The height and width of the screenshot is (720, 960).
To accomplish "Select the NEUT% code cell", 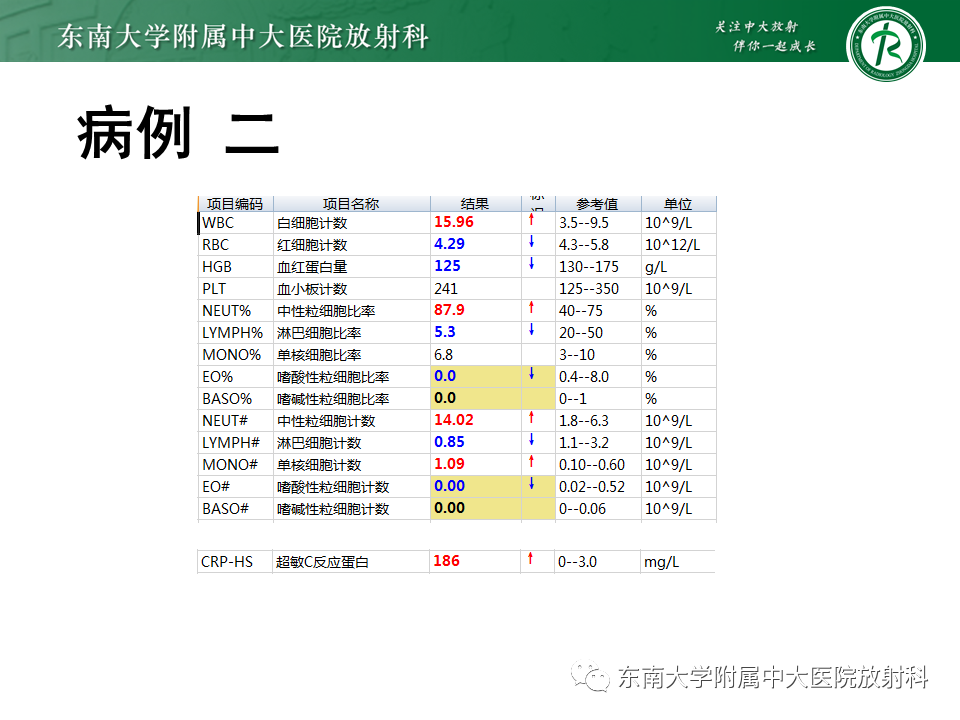I will [236, 311].
